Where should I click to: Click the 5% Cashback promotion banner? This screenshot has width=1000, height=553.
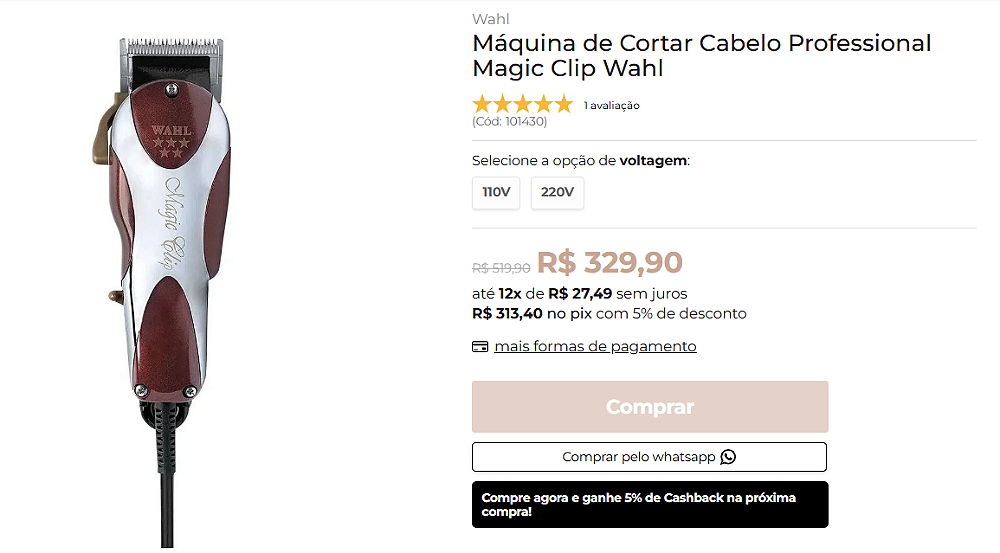[x=650, y=505]
